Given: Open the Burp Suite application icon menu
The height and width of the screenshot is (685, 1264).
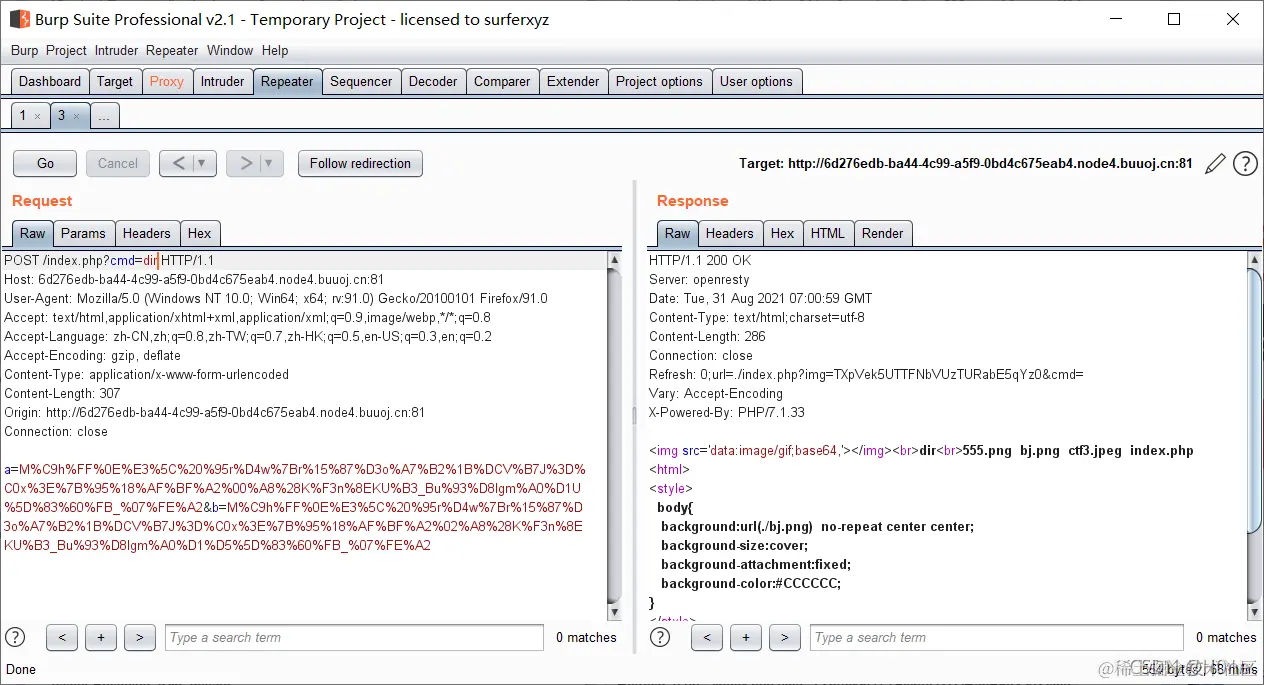Looking at the screenshot, I should 19,19.
